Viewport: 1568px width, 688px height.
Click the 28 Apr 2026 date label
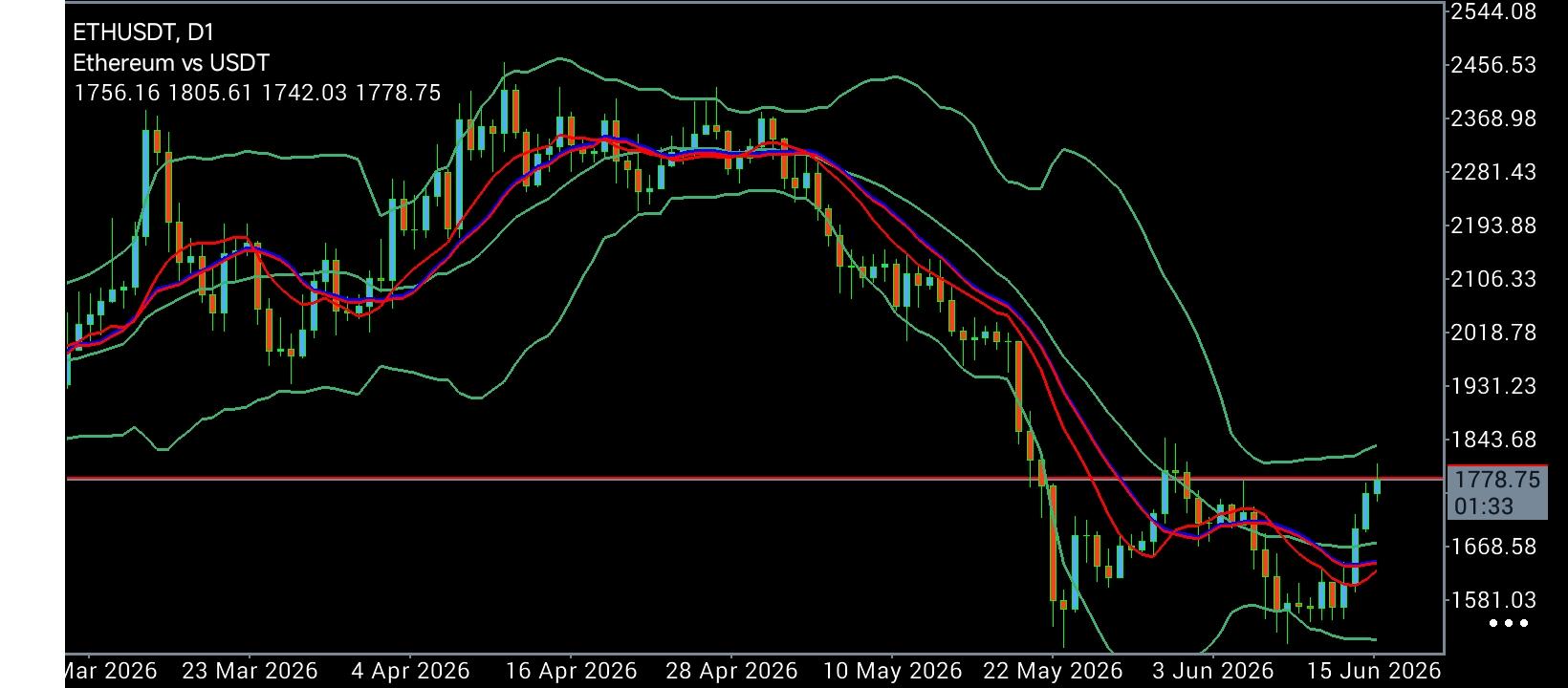[731, 671]
